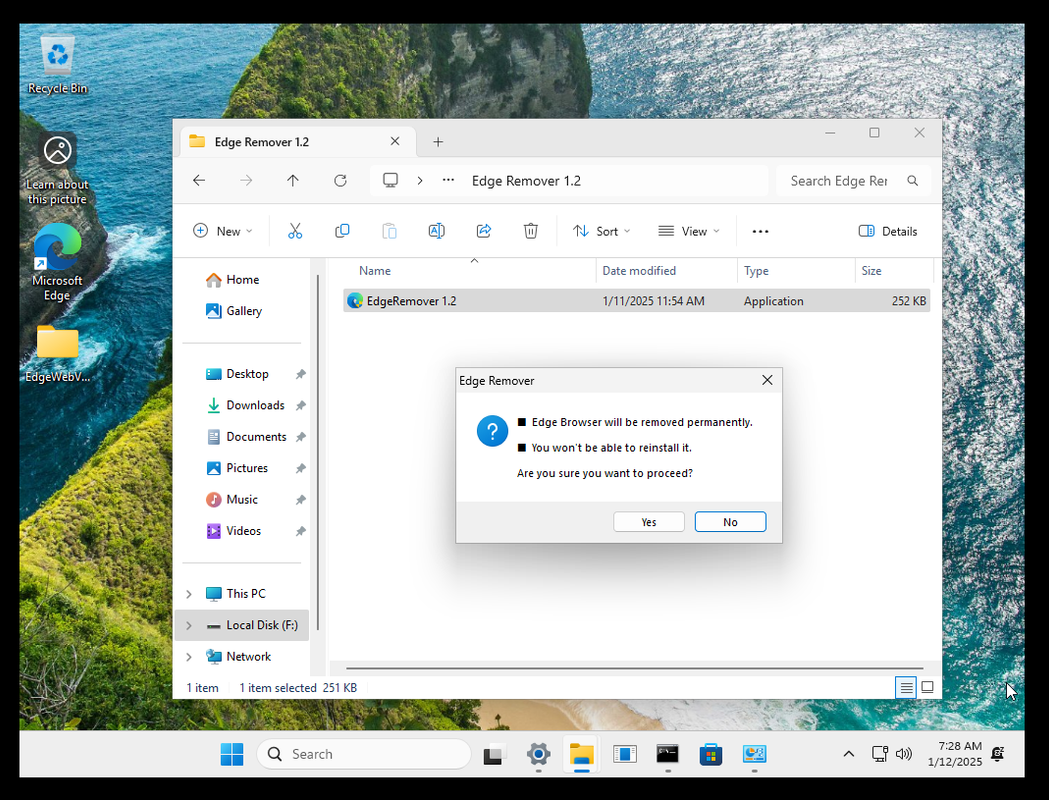Screen dimensions: 1049x800
Task: Switch to large thumbnails view layout
Action: tap(927, 687)
